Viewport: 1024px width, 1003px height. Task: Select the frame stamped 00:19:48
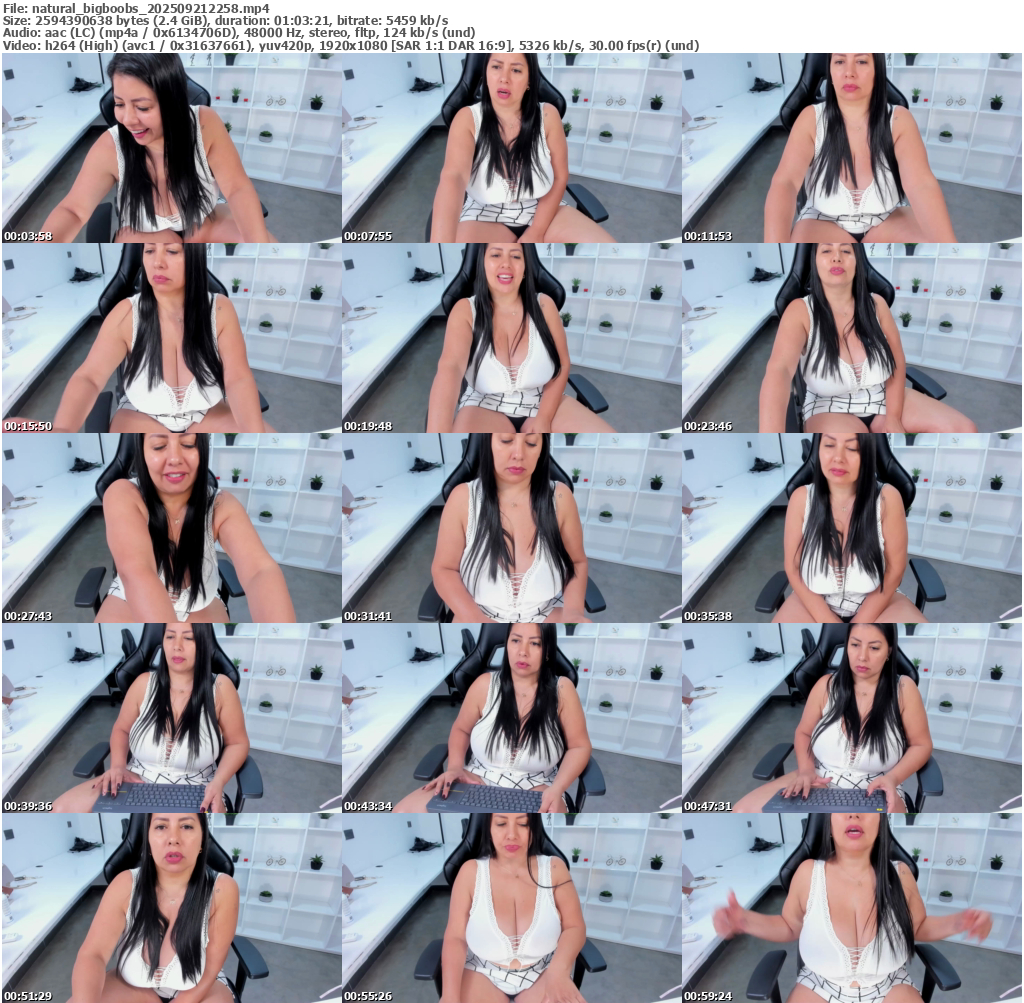point(512,338)
